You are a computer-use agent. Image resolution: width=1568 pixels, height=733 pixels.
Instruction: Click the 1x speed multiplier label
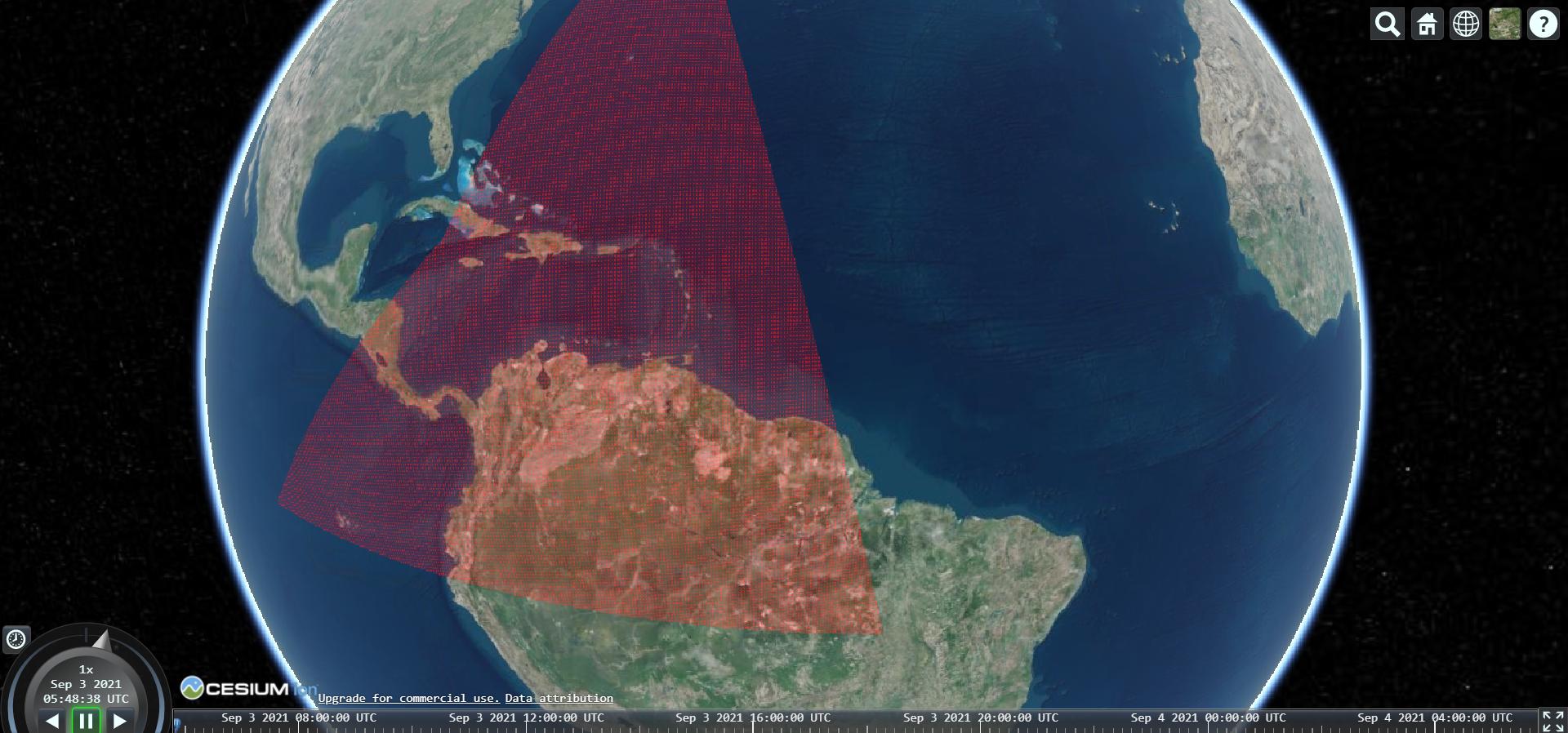(86, 669)
